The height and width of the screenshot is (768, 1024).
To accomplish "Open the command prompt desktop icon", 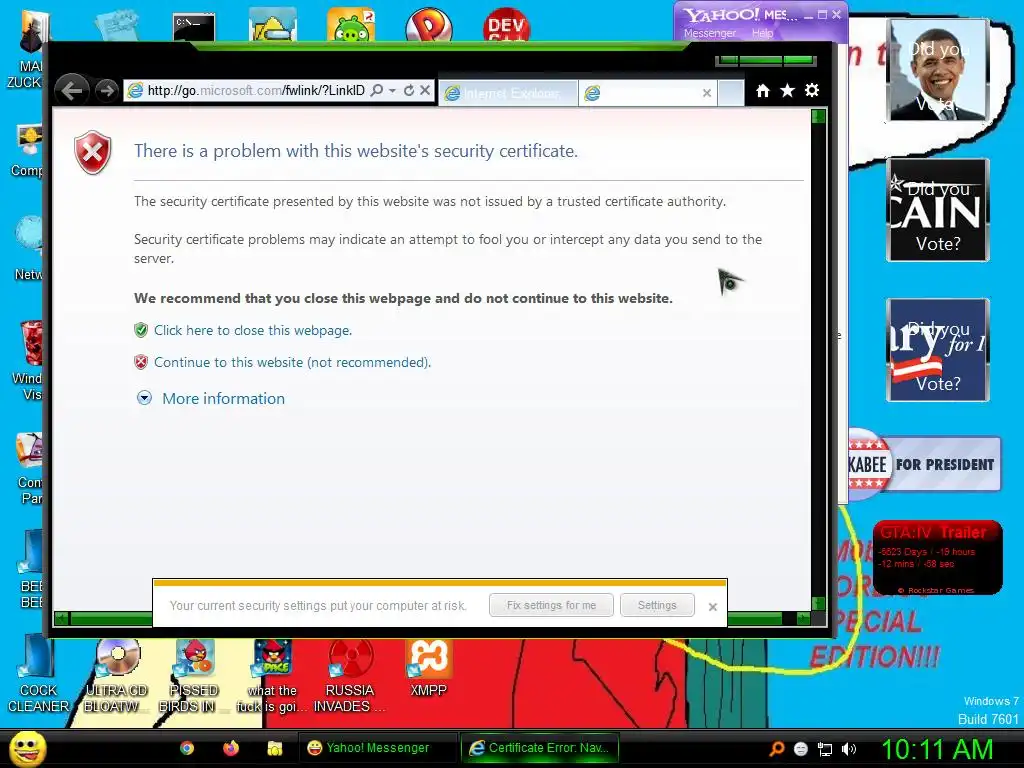I will coord(194,27).
